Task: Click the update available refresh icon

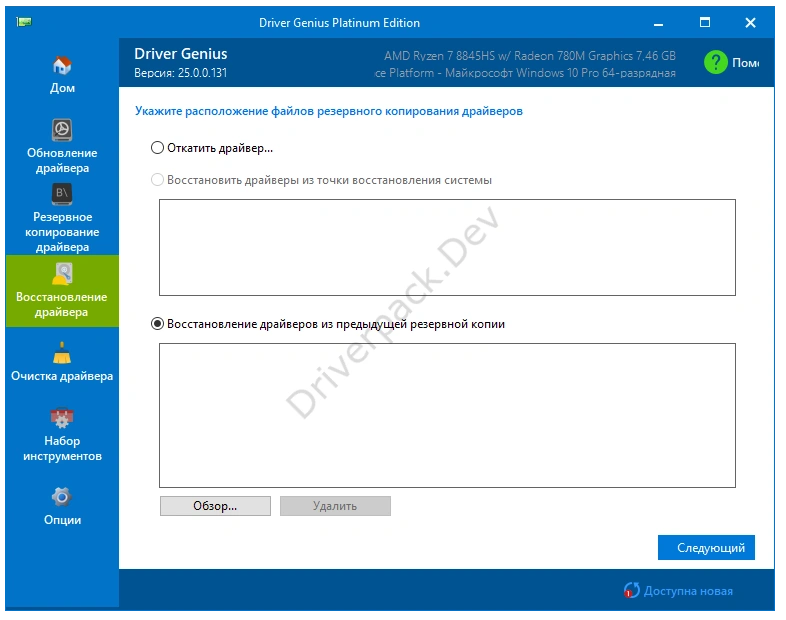Action: coord(632,590)
